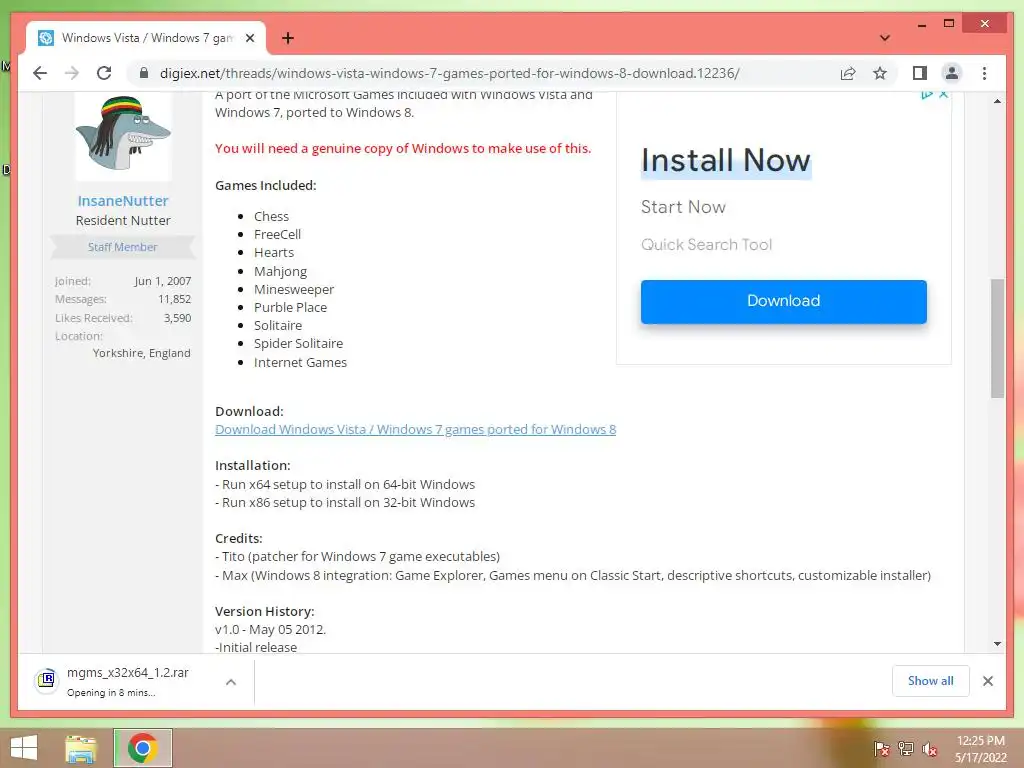Click the Start Now ad text

pyautogui.click(x=683, y=207)
